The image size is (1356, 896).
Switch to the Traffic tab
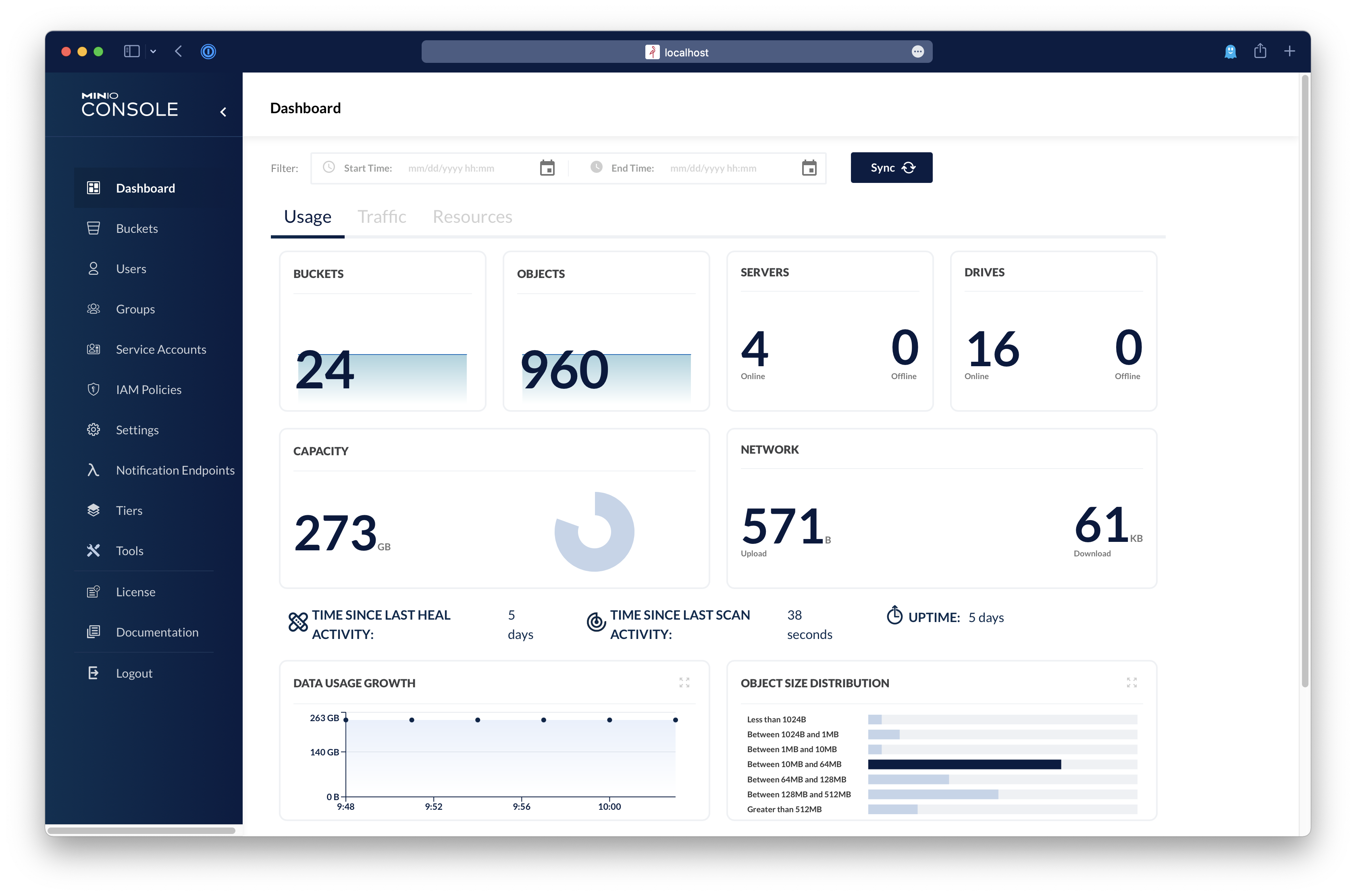[x=381, y=216]
